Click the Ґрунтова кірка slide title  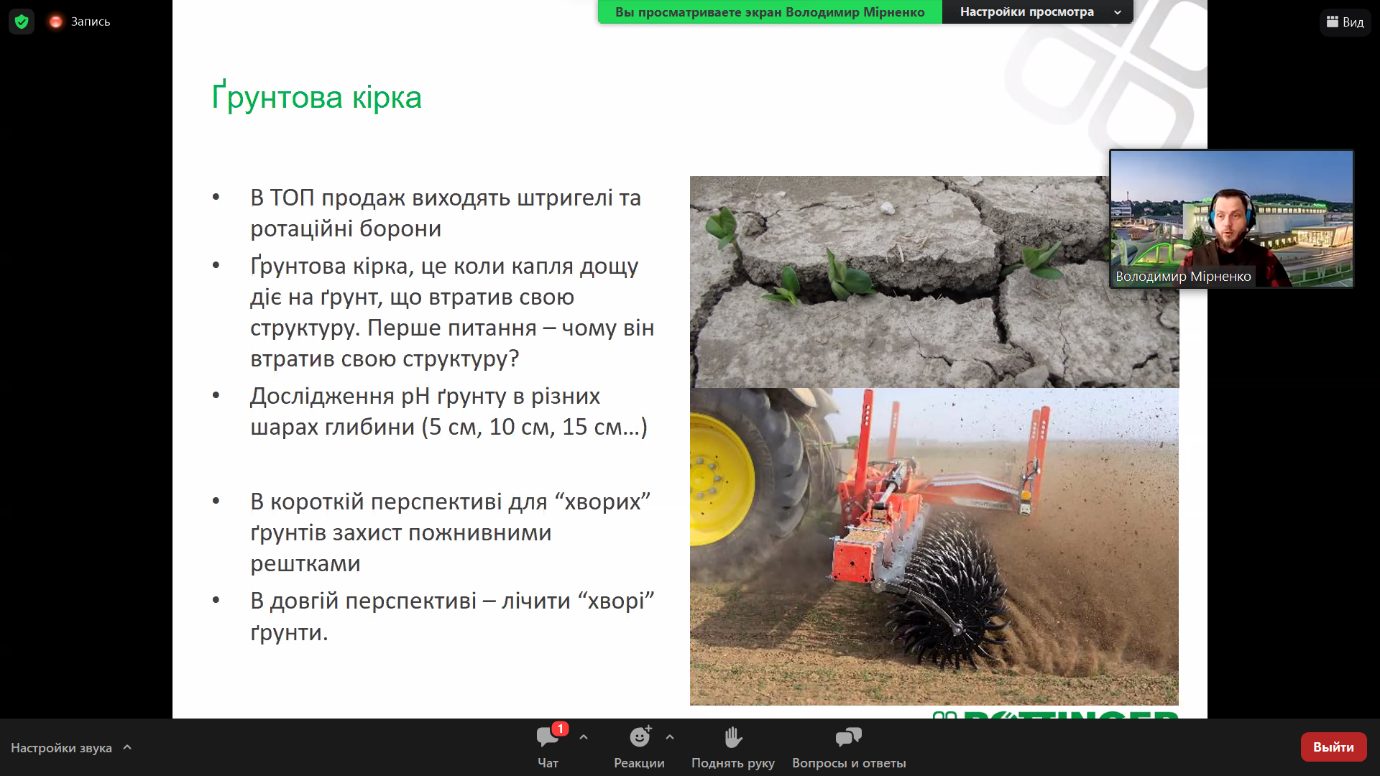(316, 98)
